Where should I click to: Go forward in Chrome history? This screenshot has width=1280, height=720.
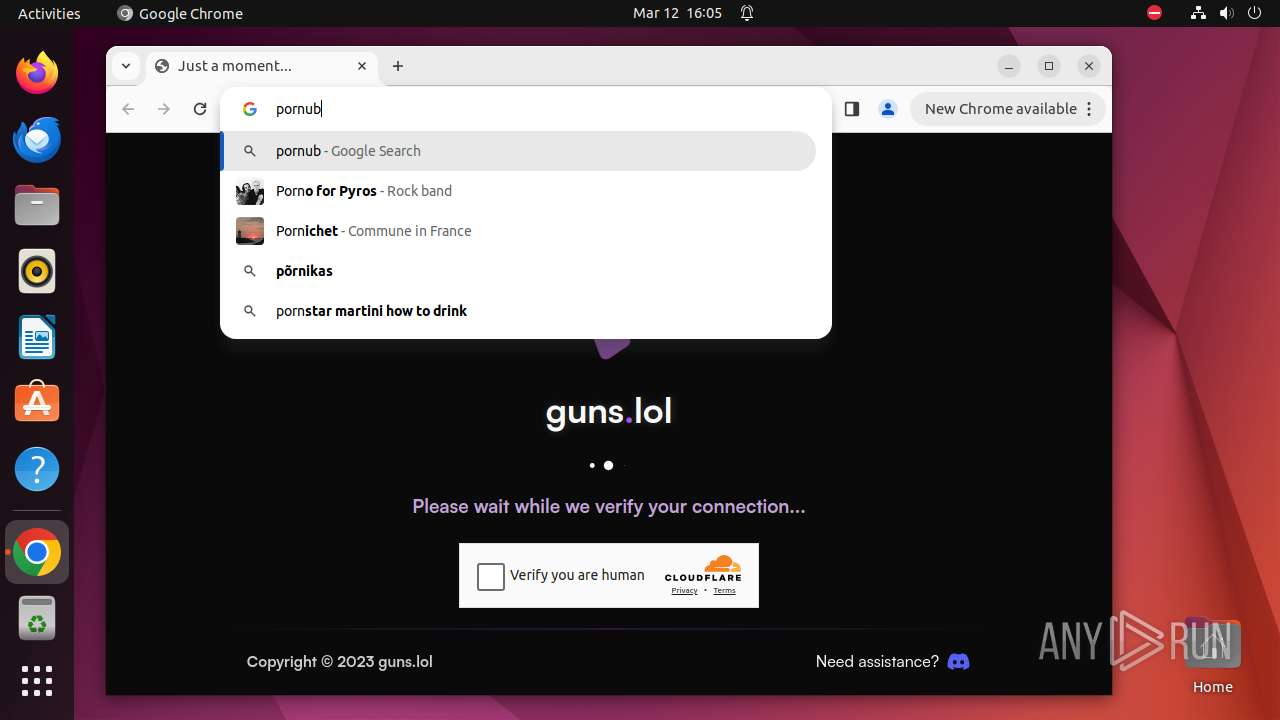click(164, 109)
